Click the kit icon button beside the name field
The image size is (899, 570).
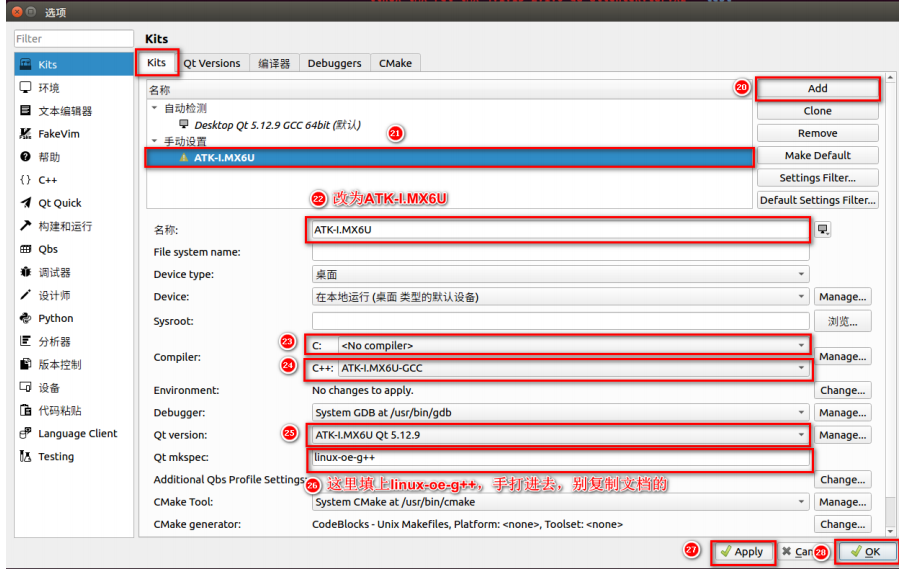coord(823,229)
